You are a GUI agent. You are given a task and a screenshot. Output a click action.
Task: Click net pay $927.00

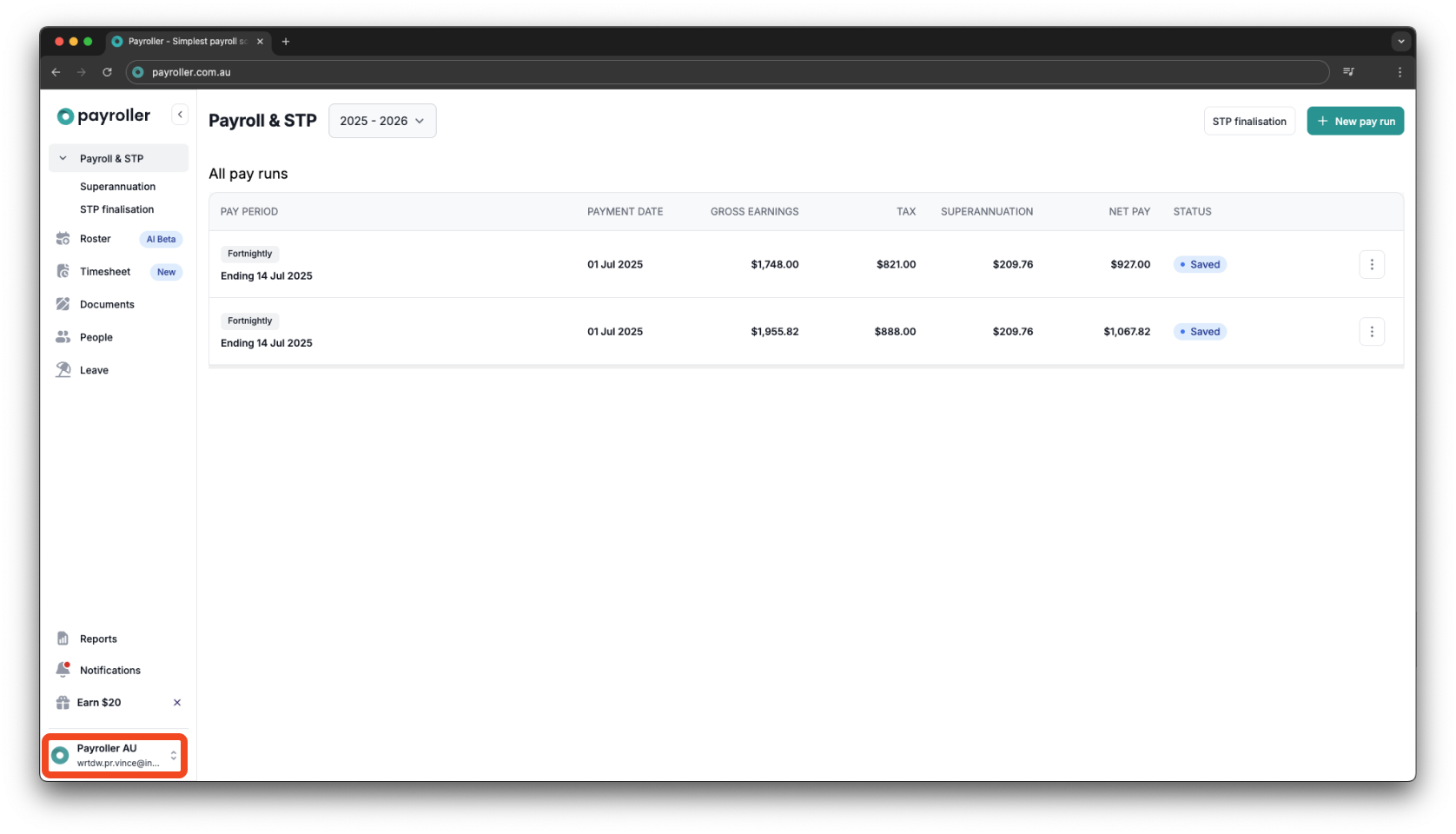tap(1130, 264)
